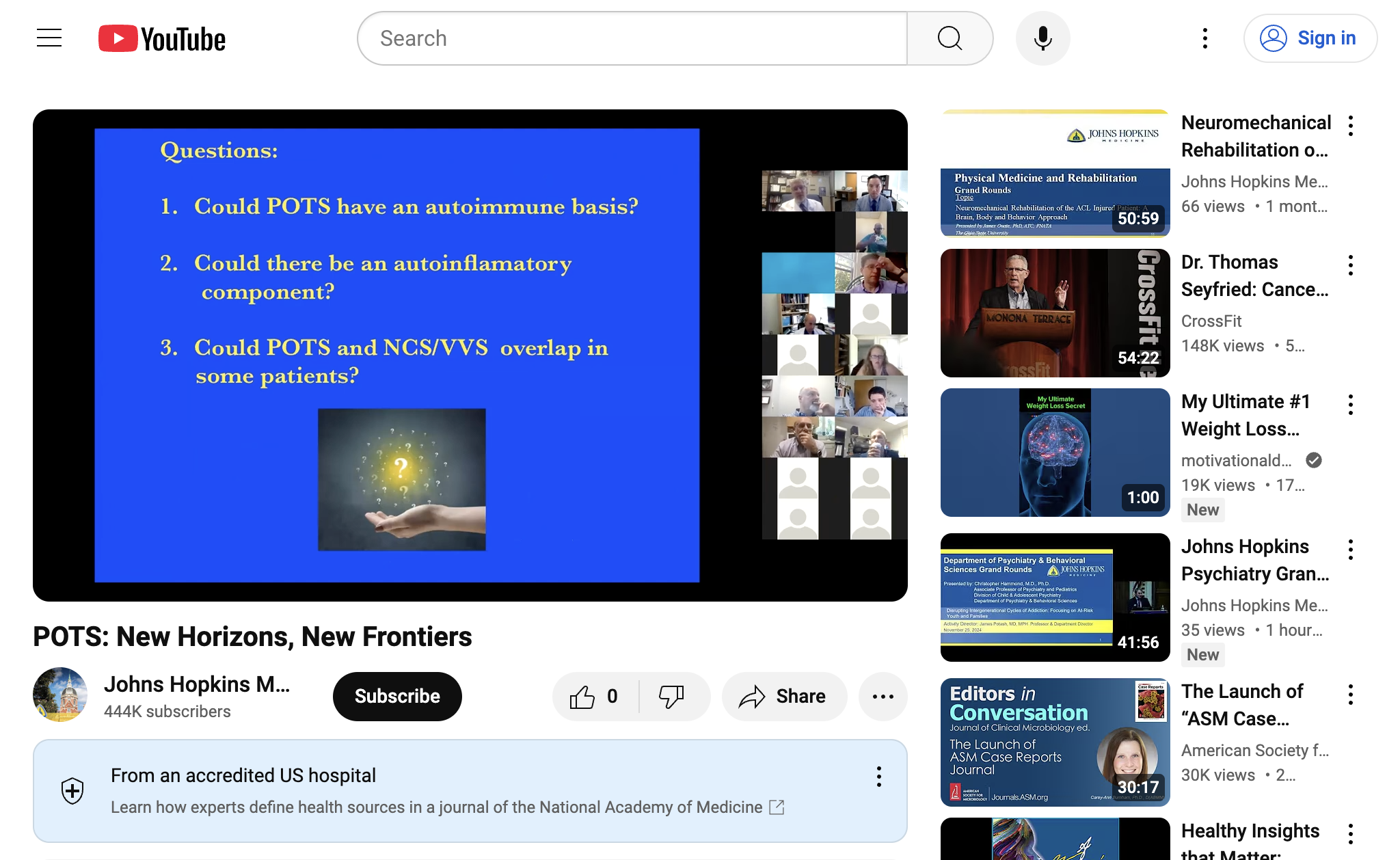Open the Weight Loss Secret brain thumbnail
The image size is (1400, 860).
(x=1055, y=453)
